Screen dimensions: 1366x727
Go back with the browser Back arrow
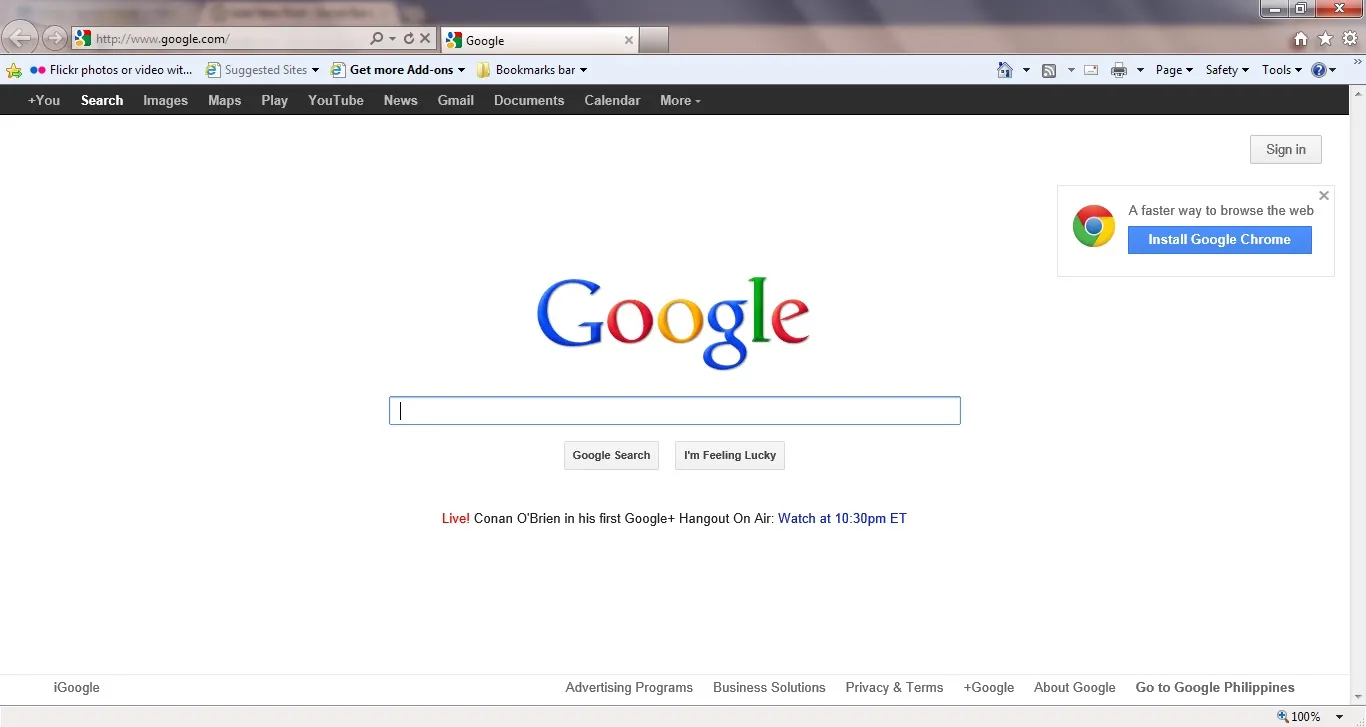(x=20, y=39)
